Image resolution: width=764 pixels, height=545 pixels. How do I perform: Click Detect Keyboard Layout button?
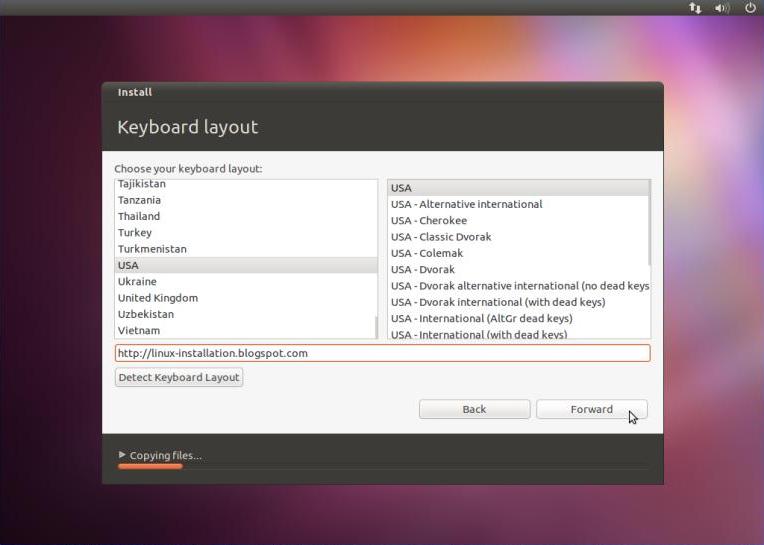[x=179, y=377]
